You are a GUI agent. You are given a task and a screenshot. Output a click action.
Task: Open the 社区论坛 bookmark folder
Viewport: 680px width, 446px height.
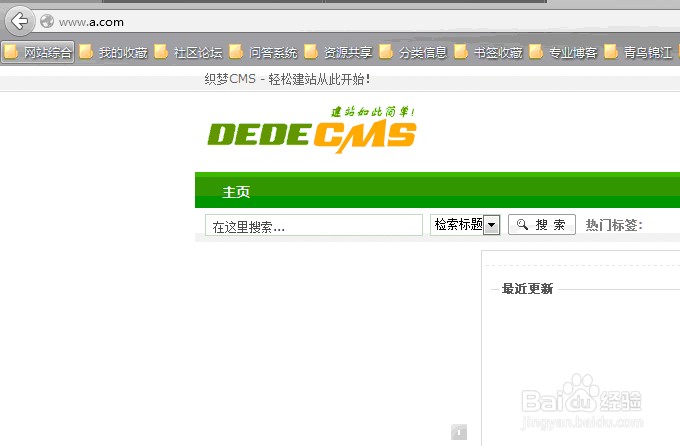pos(189,52)
